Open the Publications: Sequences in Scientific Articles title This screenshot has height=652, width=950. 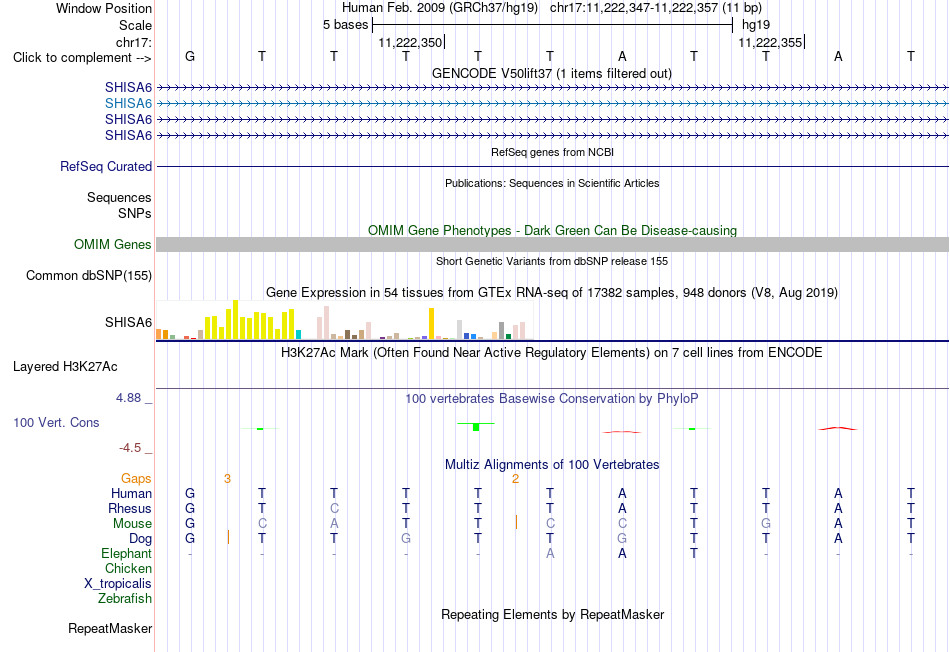(x=552, y=183)
